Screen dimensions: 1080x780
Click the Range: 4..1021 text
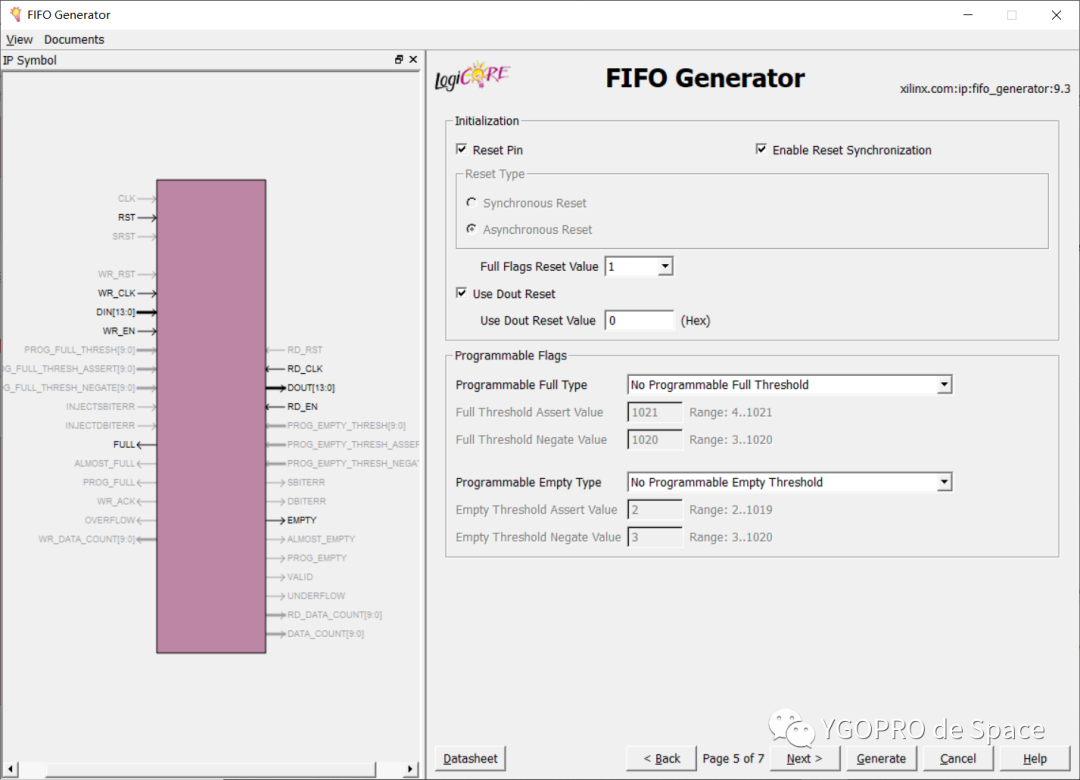pyautogui.click(x=731, y=412)
